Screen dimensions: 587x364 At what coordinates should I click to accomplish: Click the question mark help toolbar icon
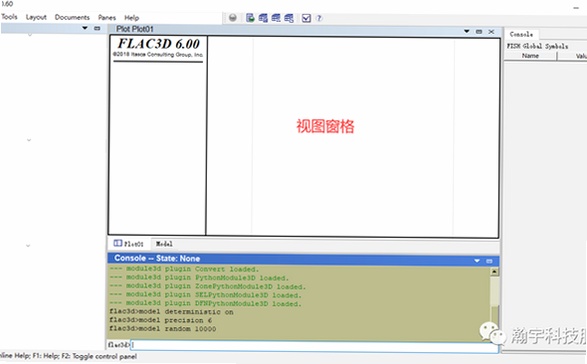[319, 18]
